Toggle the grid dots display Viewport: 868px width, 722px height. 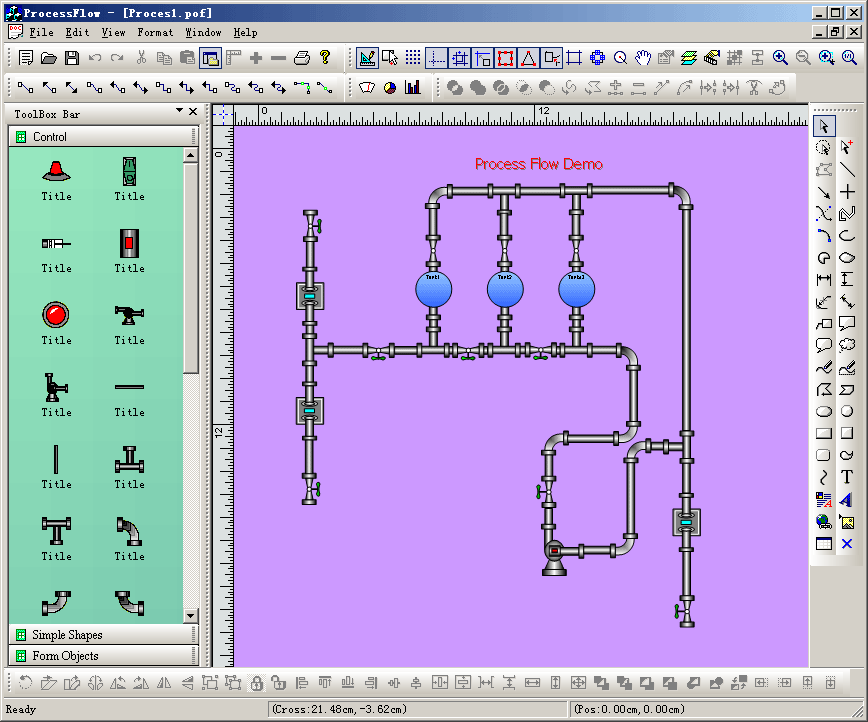[413, 58]
